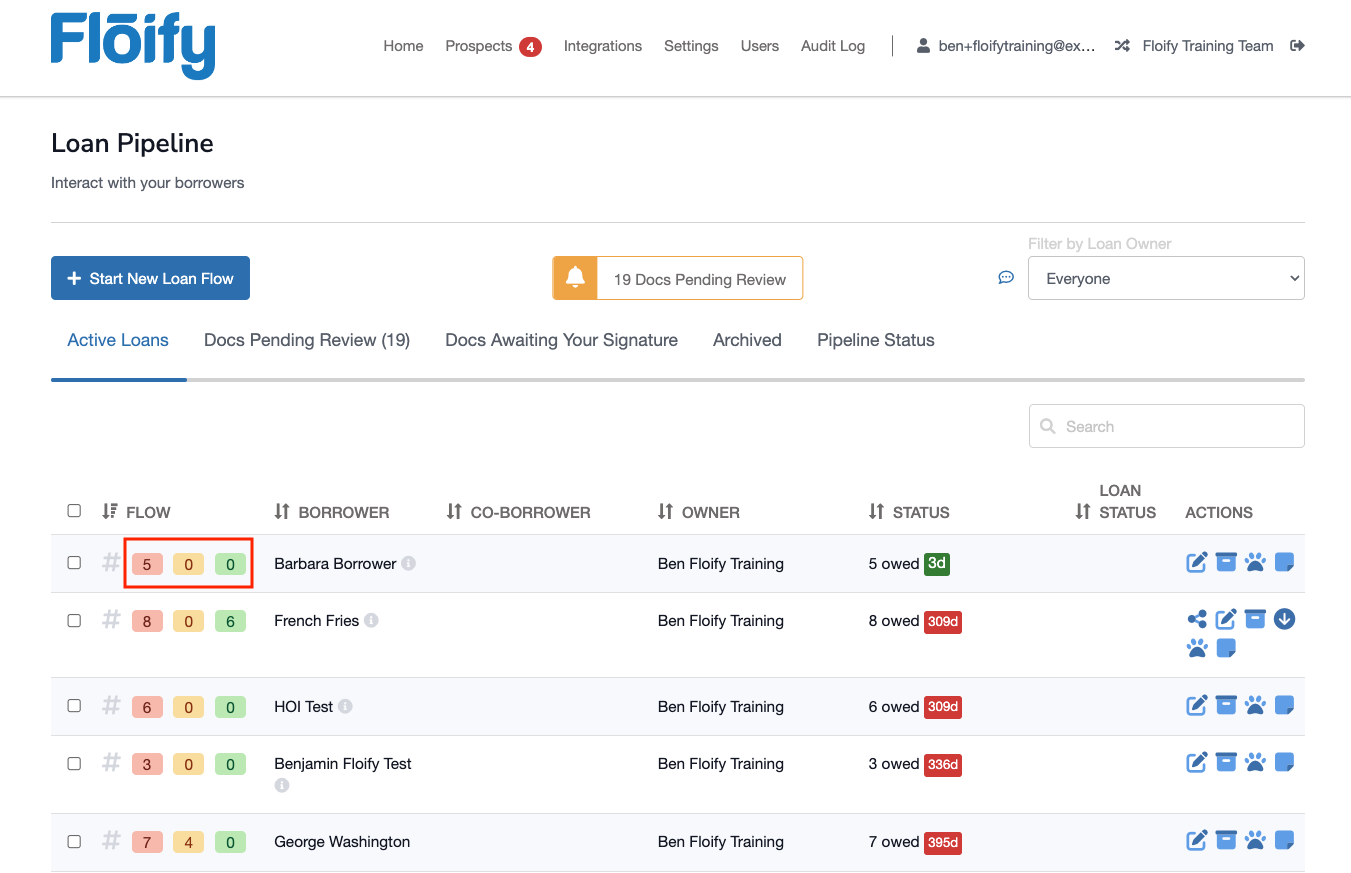Toggle the select-all checkbox in table header
The height and width of the screenshot is (873, 1351).
click(x=74, y=511)
